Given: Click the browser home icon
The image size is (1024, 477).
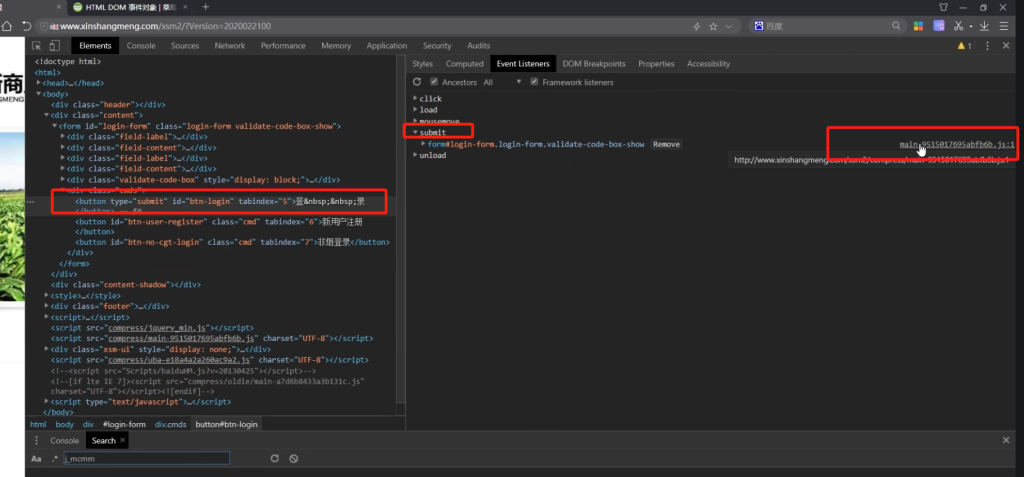Looking at the screenshot, I should (7, 26).
